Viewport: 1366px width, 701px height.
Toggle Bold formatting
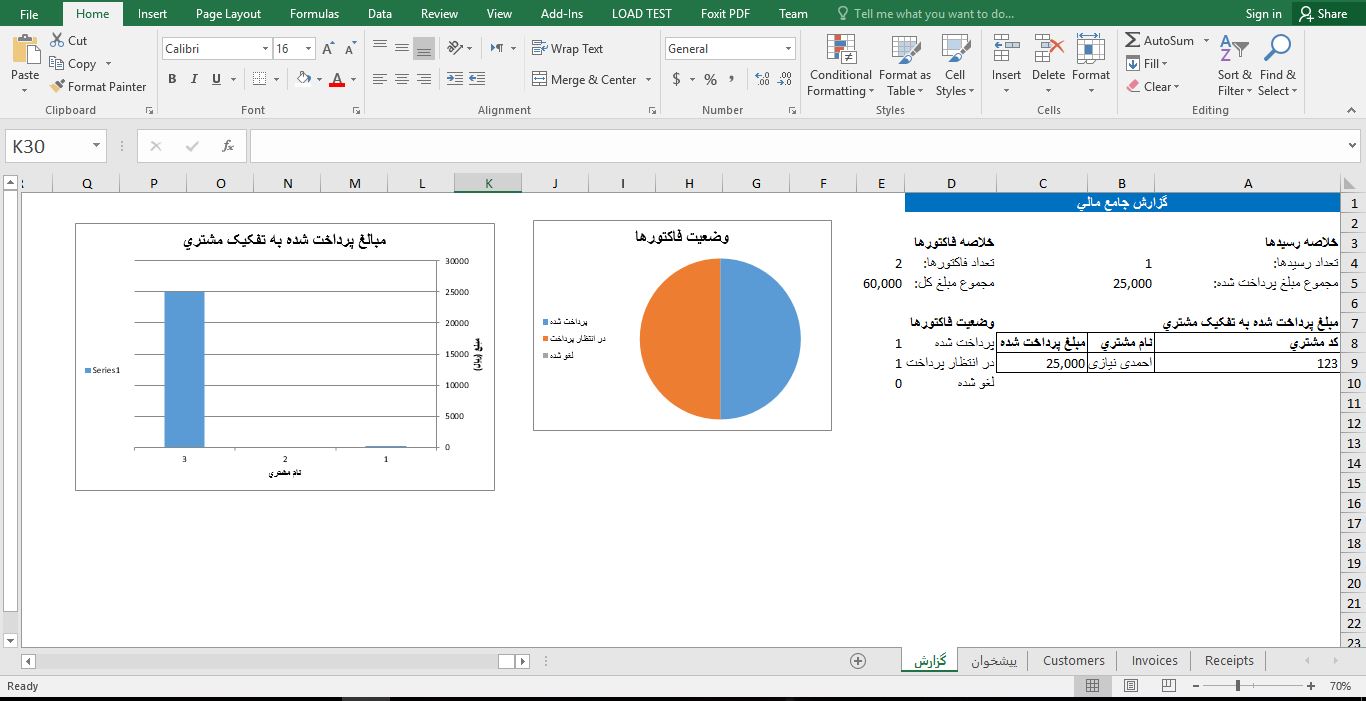coord(172,79)
